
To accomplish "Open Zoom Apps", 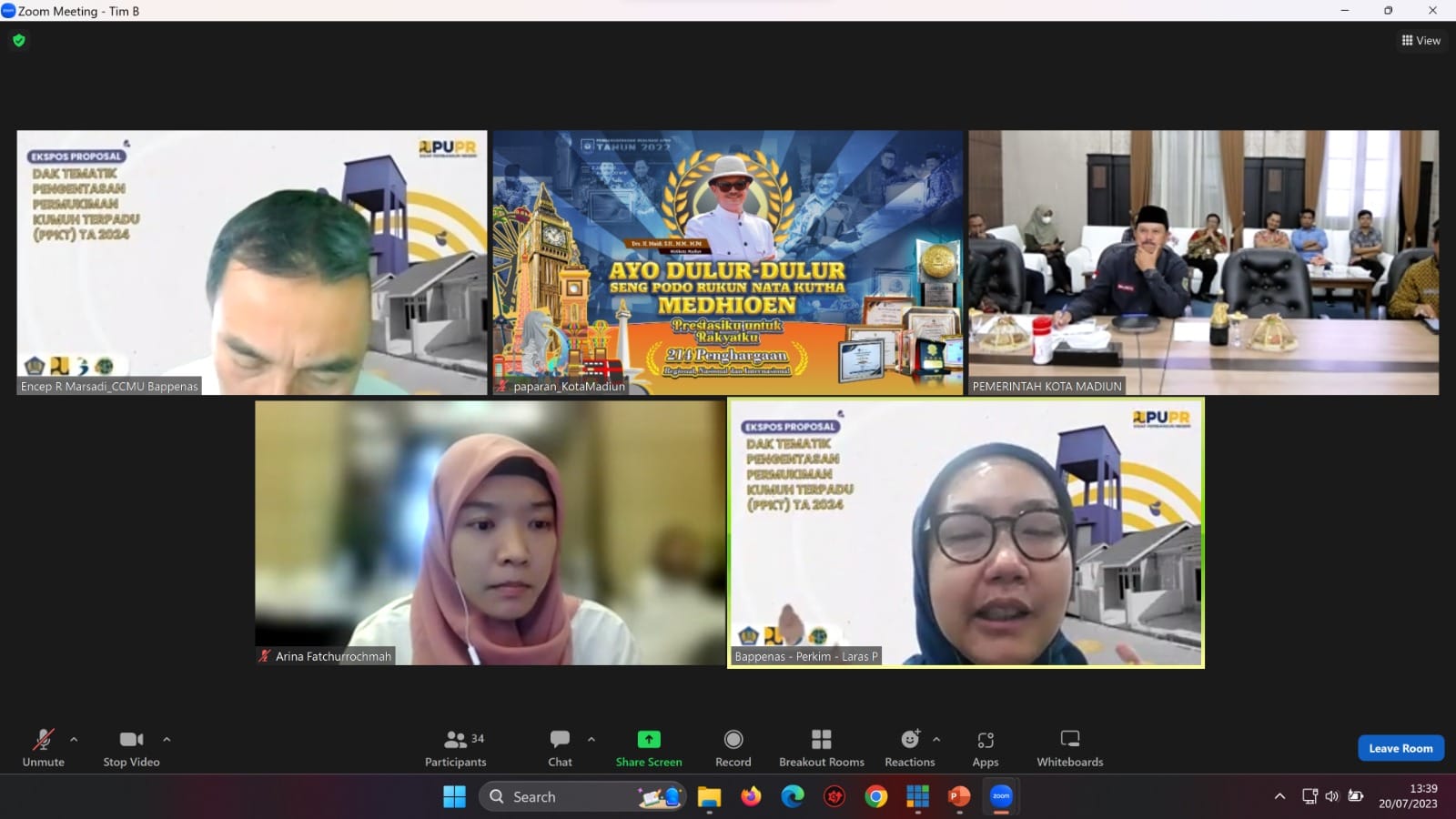I will (x=985, y=747).
